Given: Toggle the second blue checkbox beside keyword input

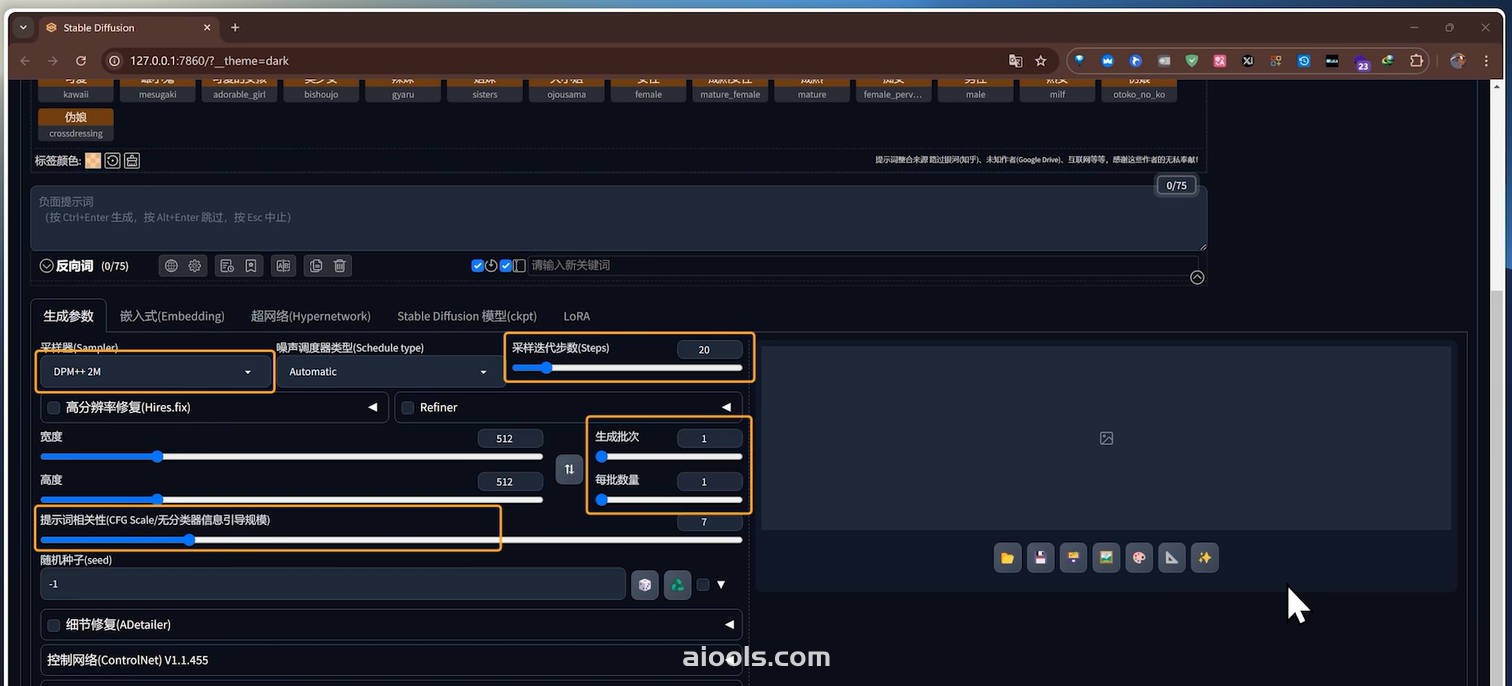Looking at the screenshot, I should 506,266.
